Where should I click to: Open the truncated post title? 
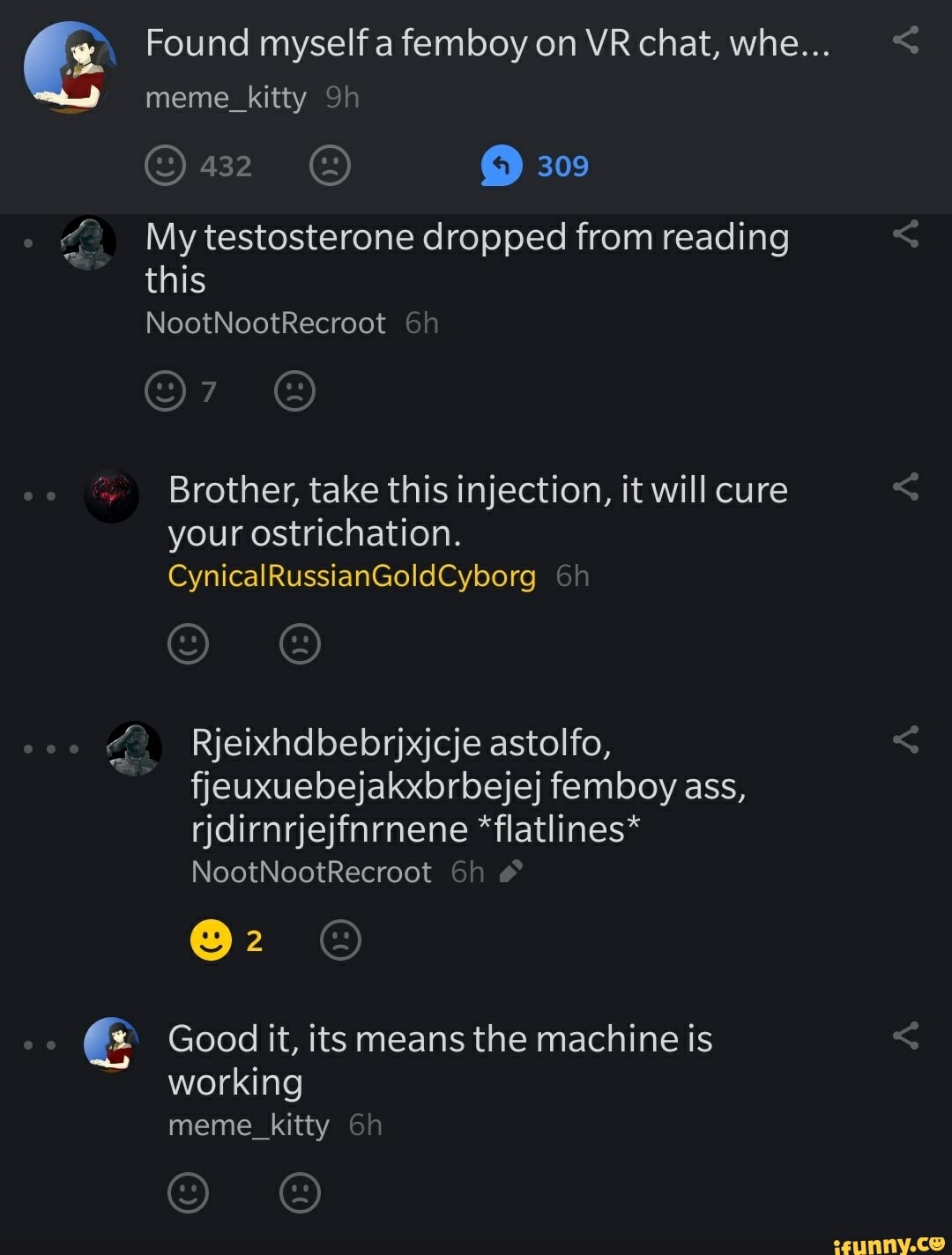[x=487, y=43]
